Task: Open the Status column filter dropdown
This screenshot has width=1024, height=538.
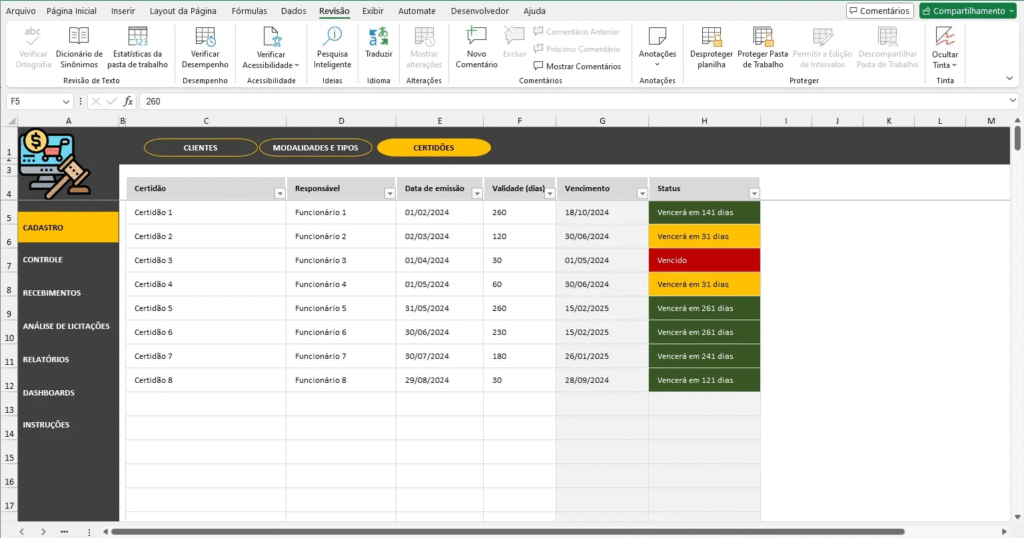Action: pos(752,193)
